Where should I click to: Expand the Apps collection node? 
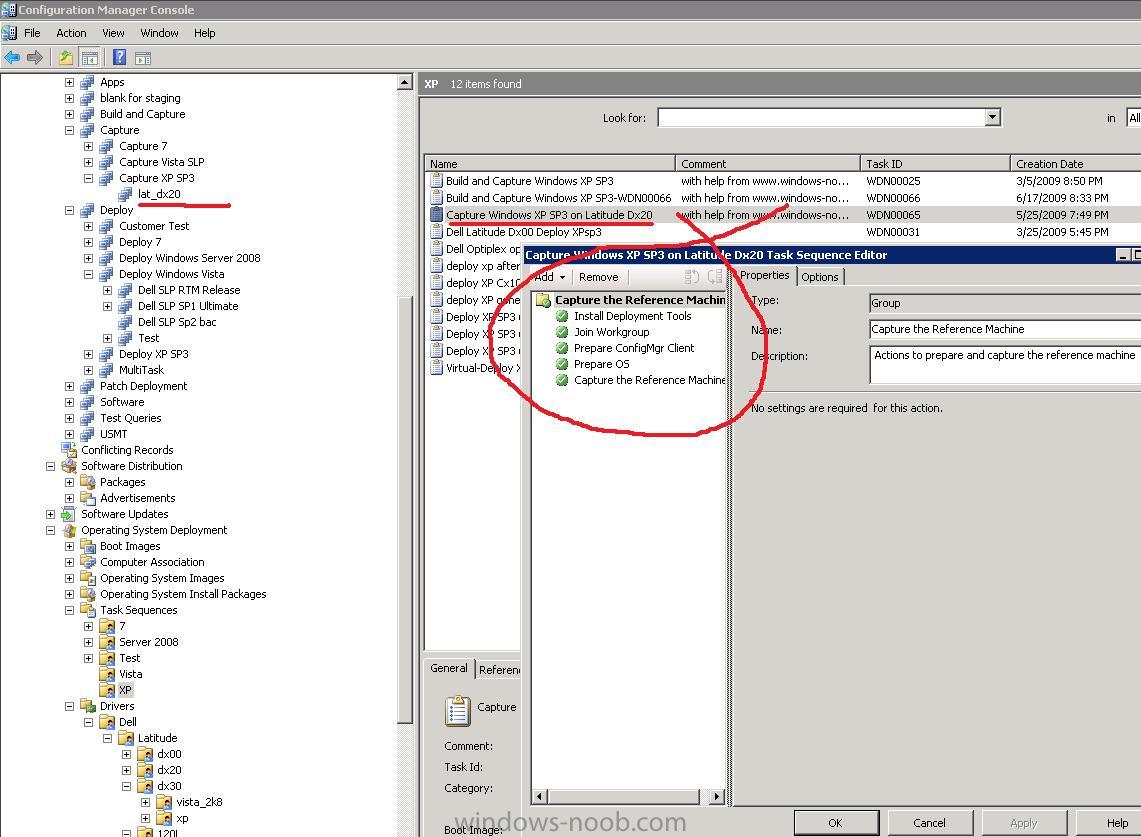(69, 82)
